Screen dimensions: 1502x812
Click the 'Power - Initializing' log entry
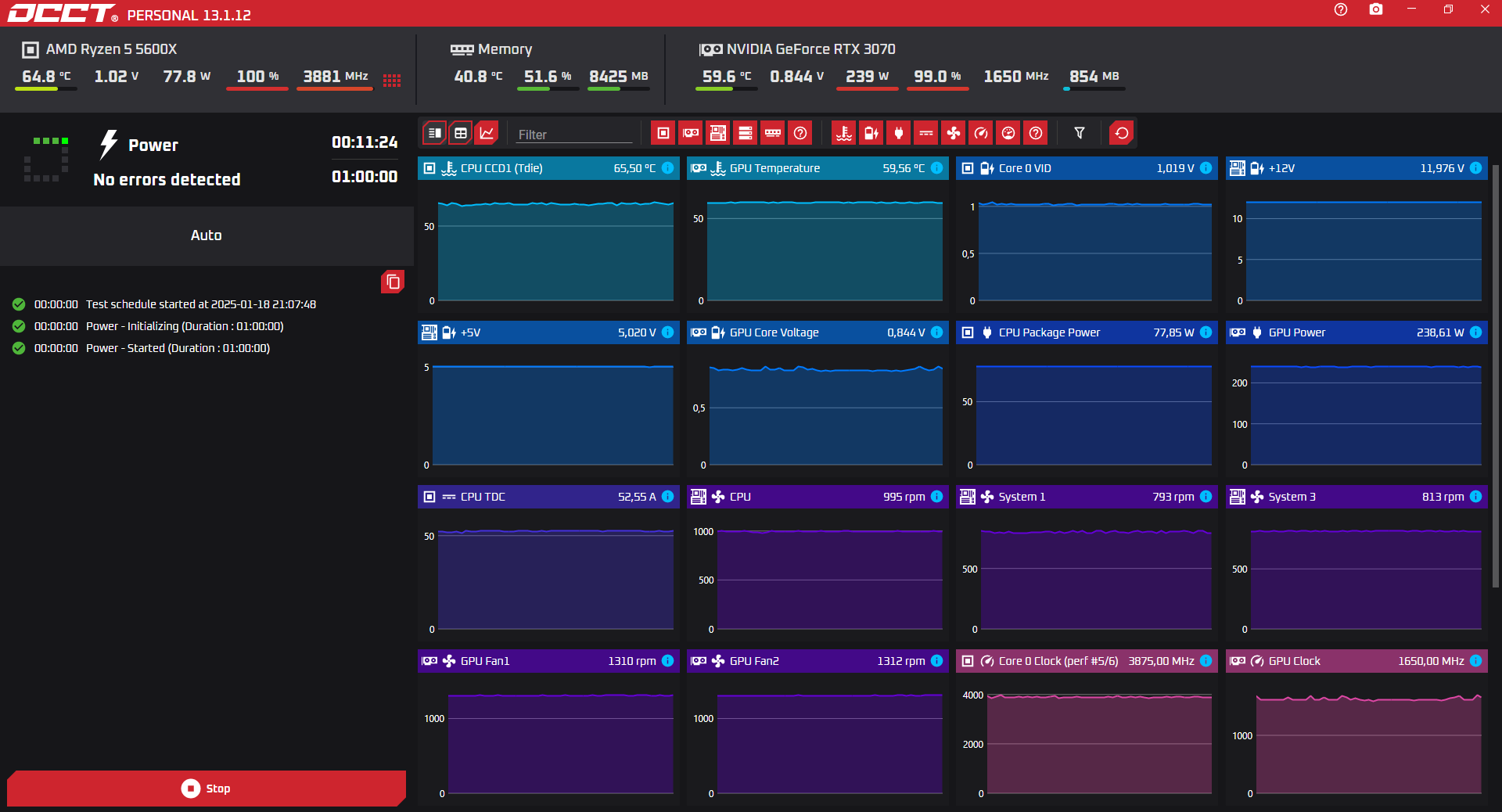(x=148, y=326)
